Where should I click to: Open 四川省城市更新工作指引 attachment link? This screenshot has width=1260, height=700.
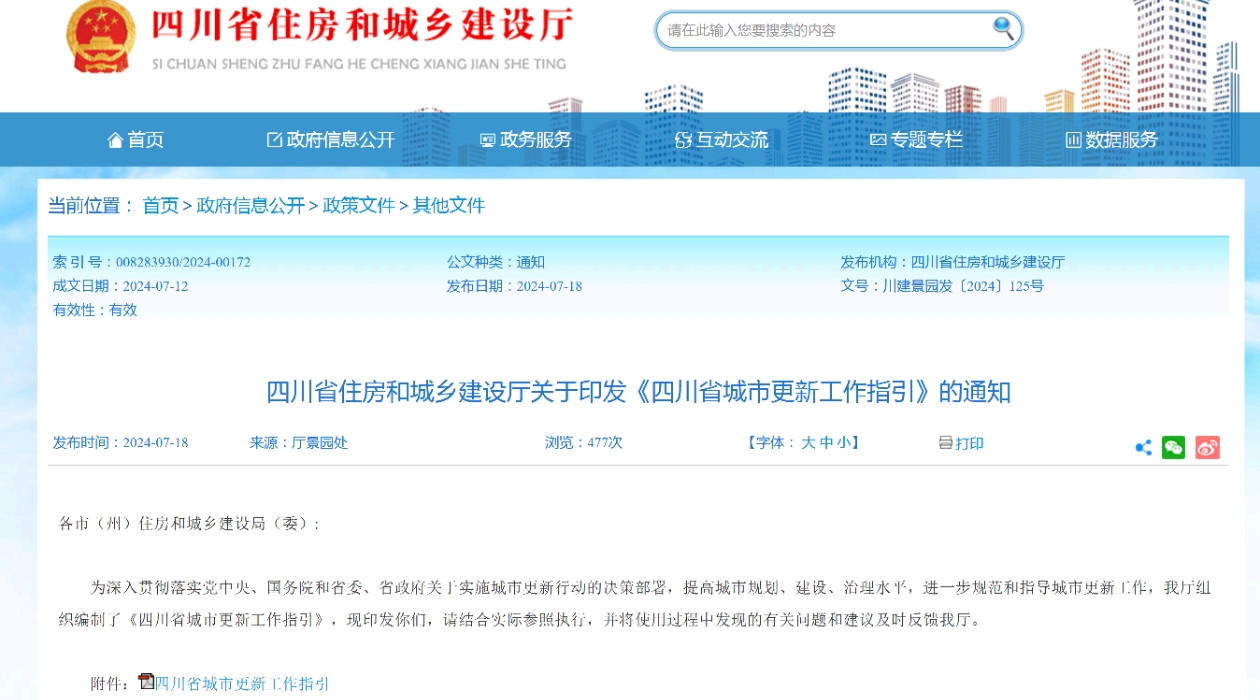click(x=242, y=684)
